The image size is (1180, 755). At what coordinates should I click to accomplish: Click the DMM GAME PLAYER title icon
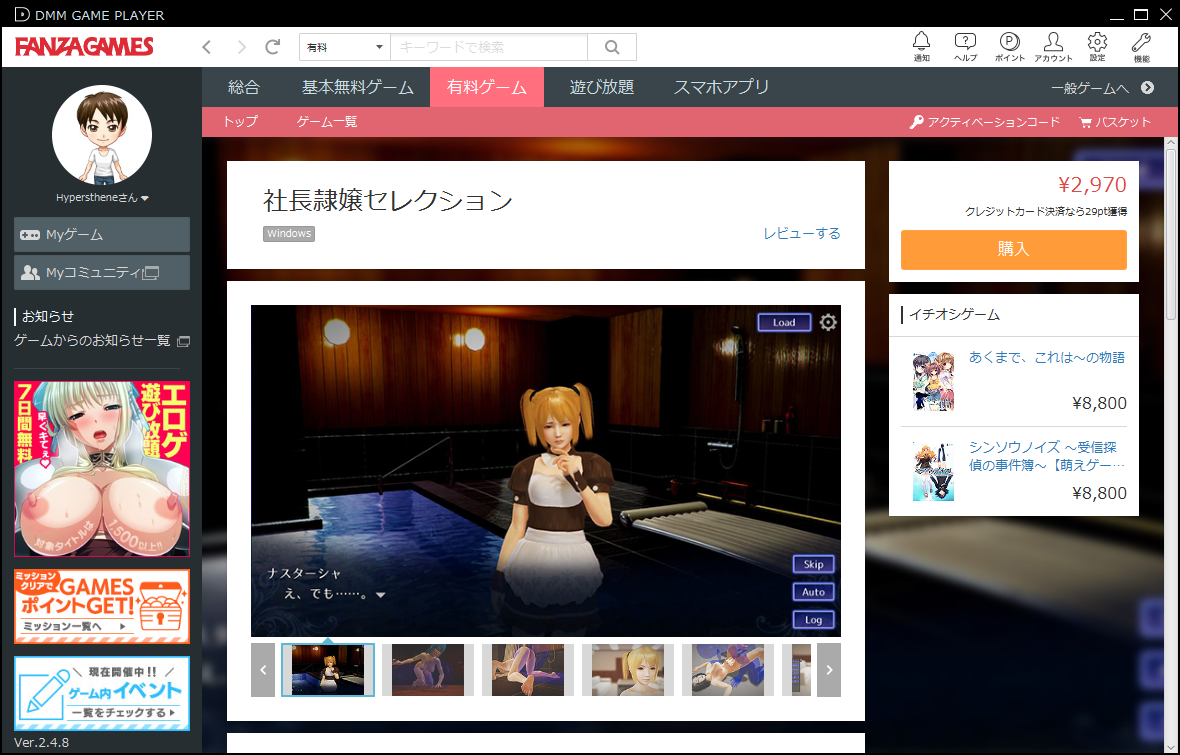[x=23, y=14]
